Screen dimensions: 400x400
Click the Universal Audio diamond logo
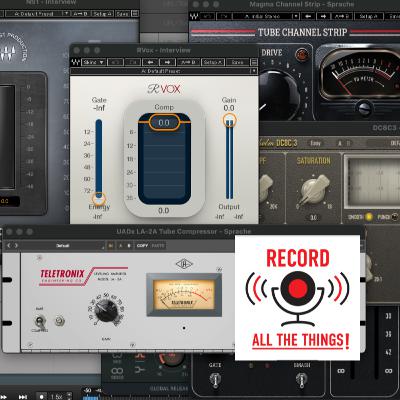click(184, 264)
